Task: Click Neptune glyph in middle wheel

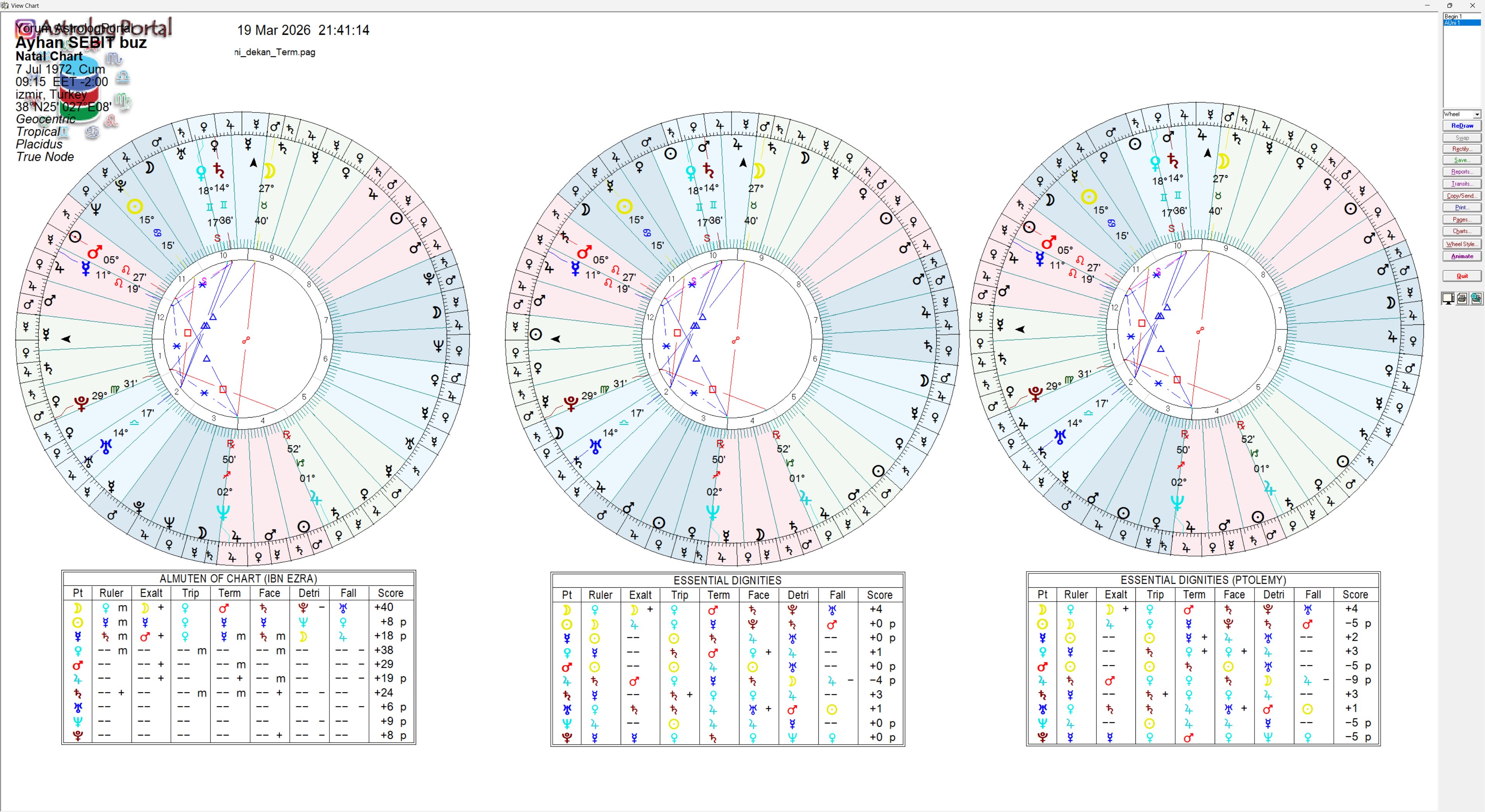Action: (712, 512)
